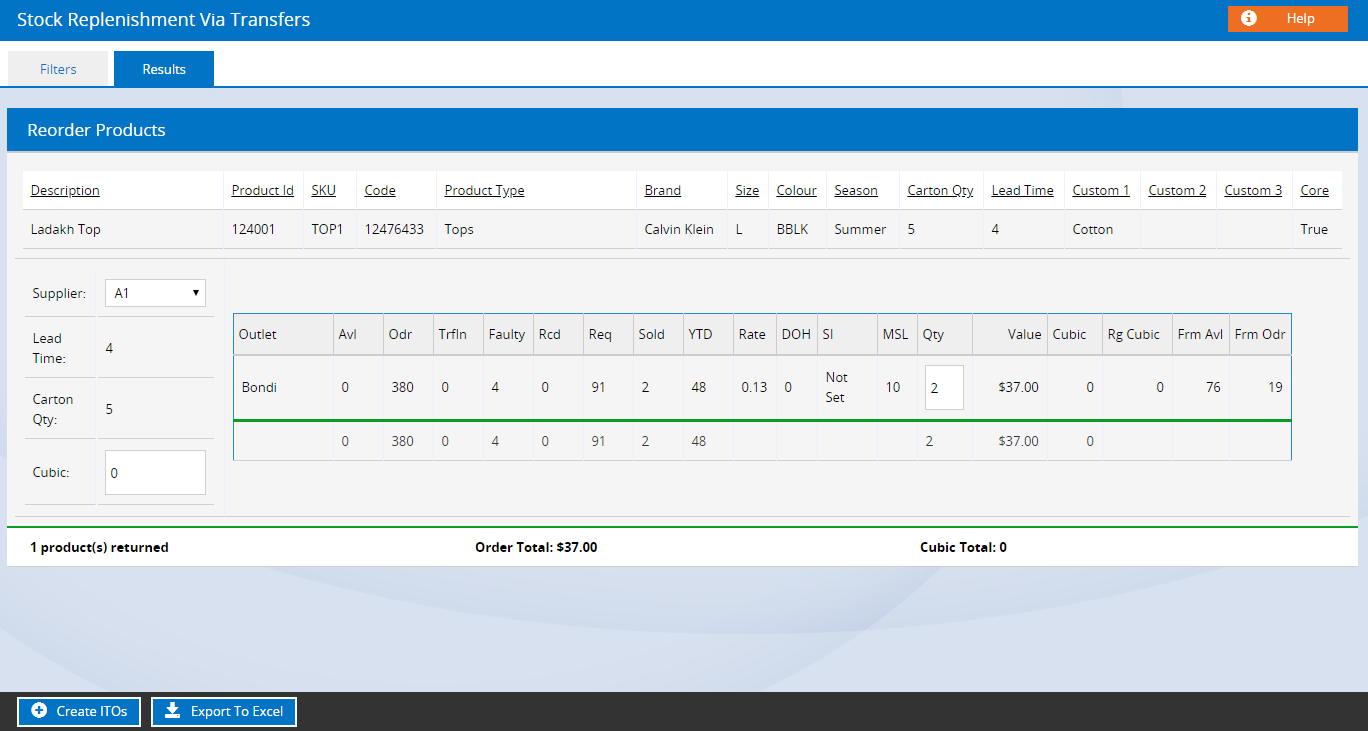The width and height of the screenshot is (1368, 731).
Task: Click the Rg Cubic column header
Action: tap(1134, 334)
